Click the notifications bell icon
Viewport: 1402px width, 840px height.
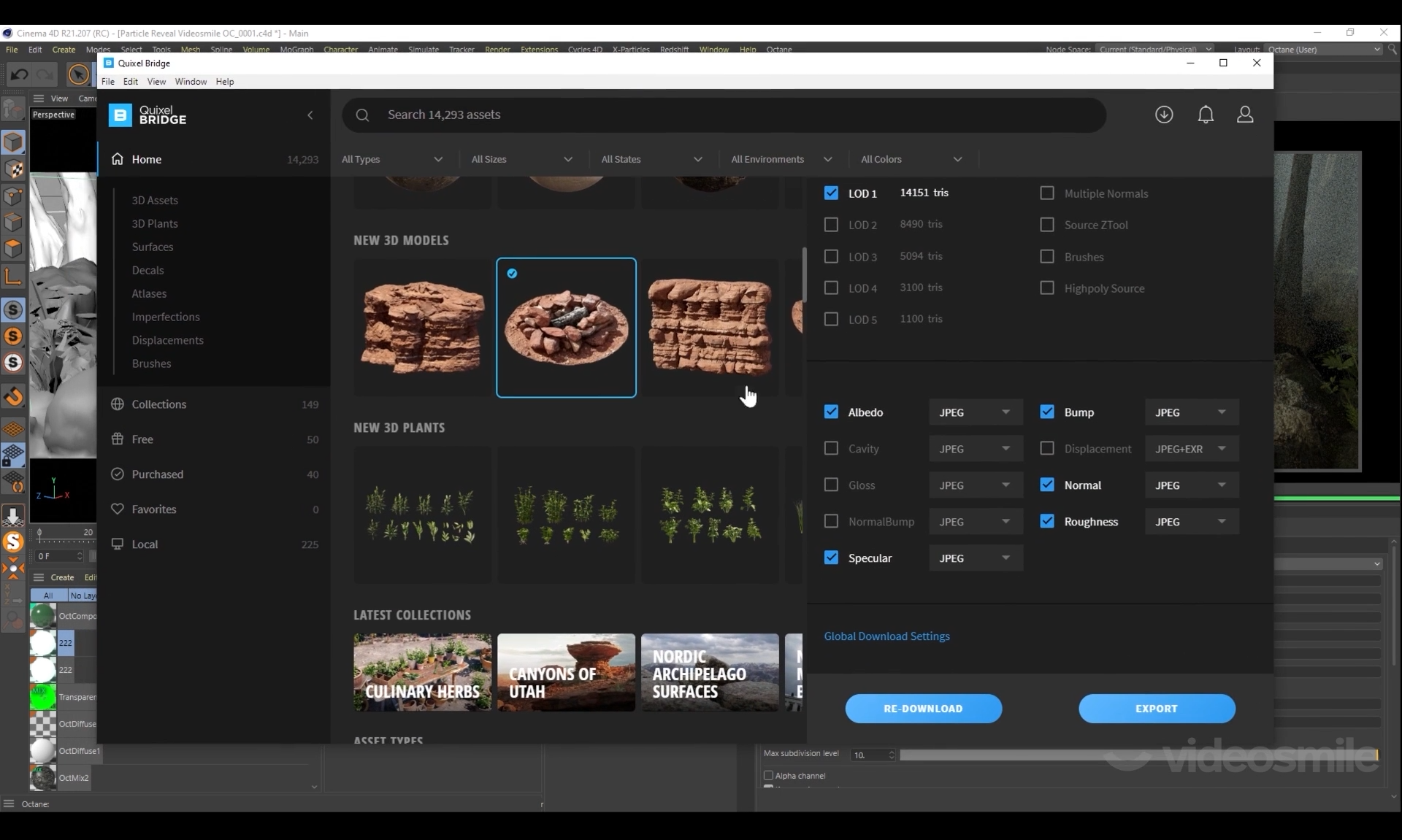pos(1206,115)
